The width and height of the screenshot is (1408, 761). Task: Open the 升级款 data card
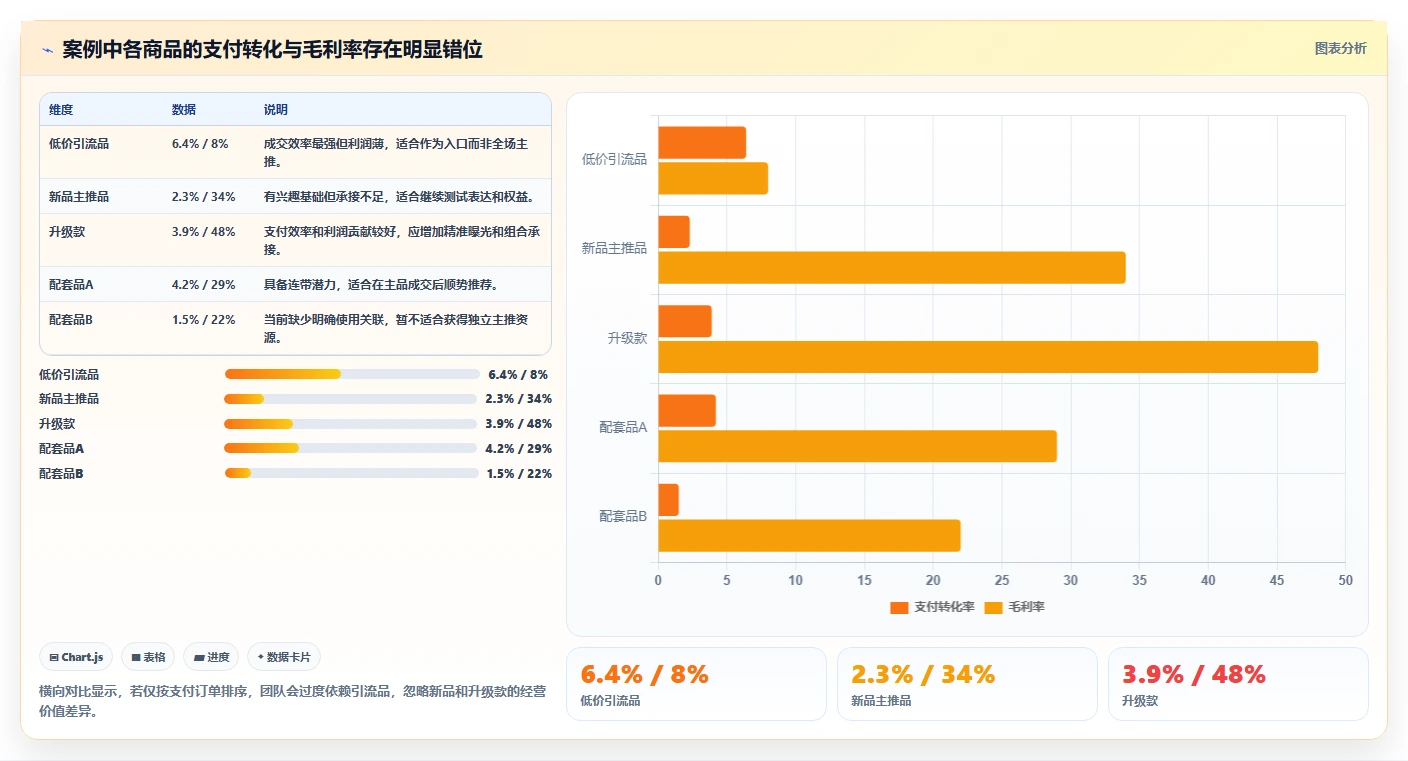point(1238,684)
